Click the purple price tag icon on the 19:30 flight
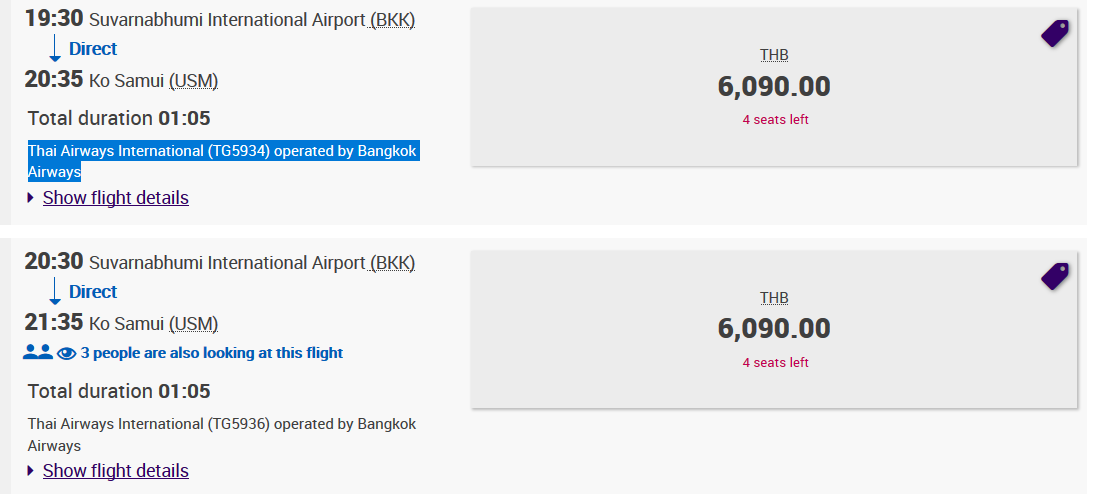This screenshot has width=1093, height=494. (1055, 33)
